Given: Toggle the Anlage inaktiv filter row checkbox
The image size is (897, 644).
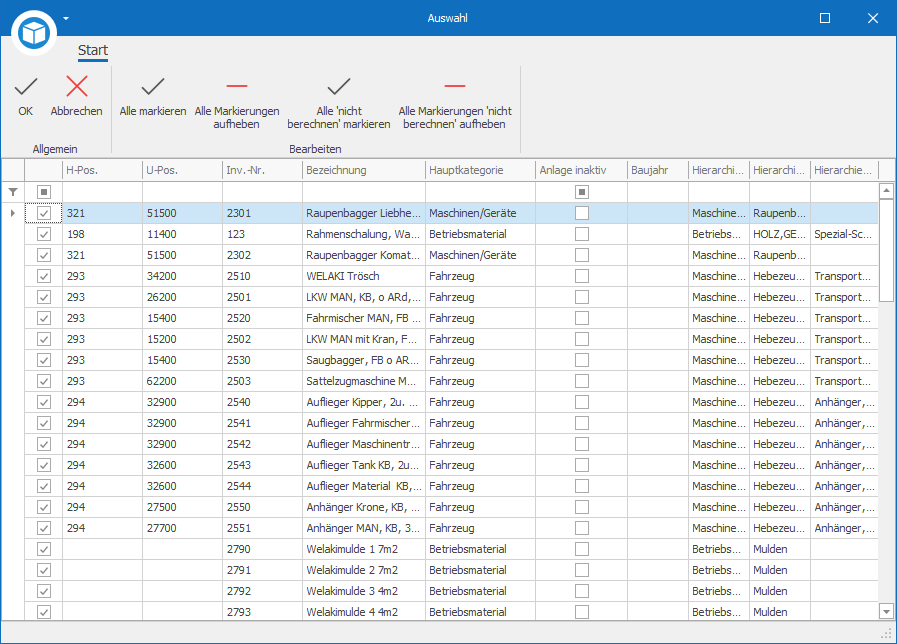Looking at the screenshot, I should (x=582, y=192).
